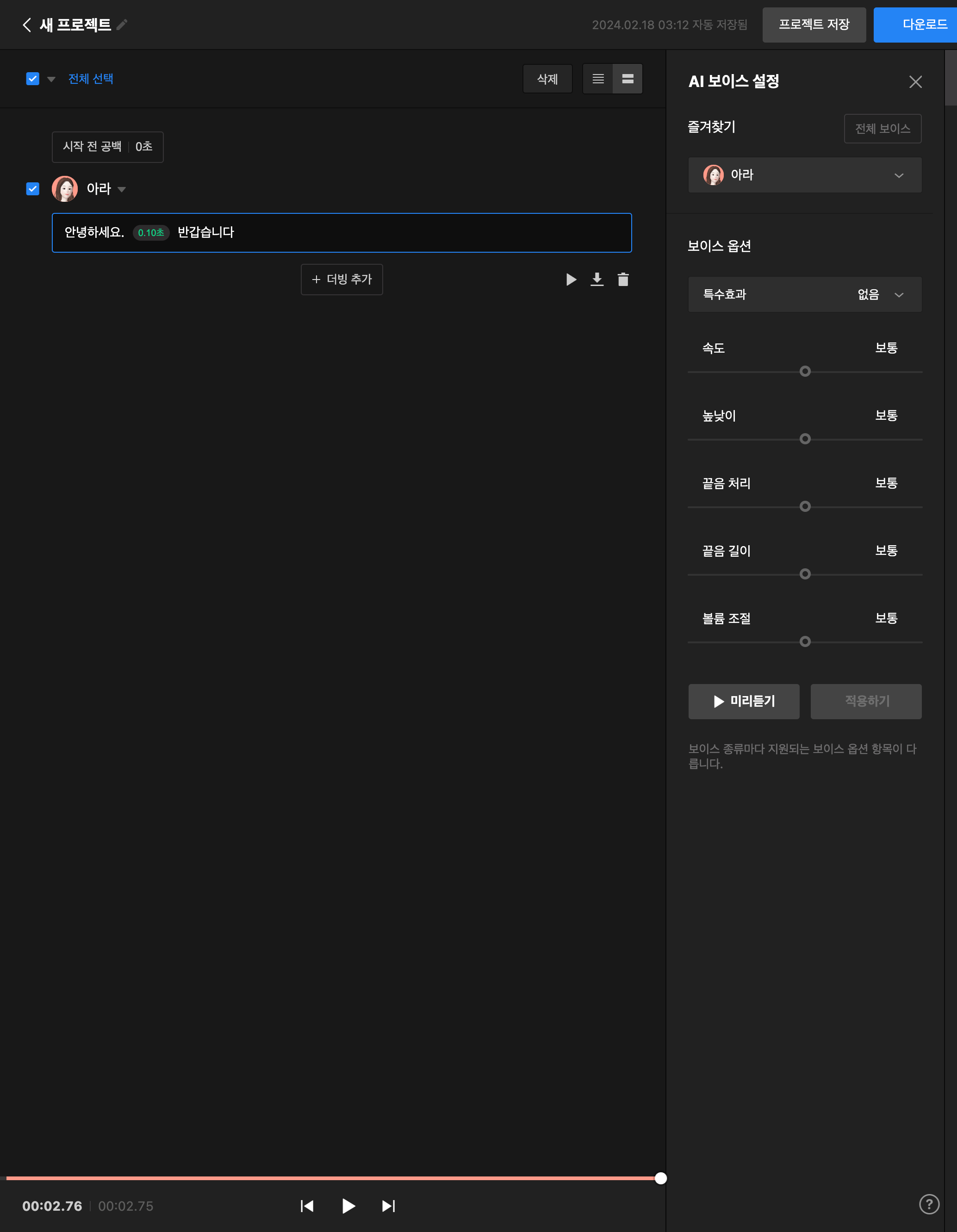This screenshot has width=957, height=1232.
Task: Play the dubbing line with the play icon
Action: (571, 279)
